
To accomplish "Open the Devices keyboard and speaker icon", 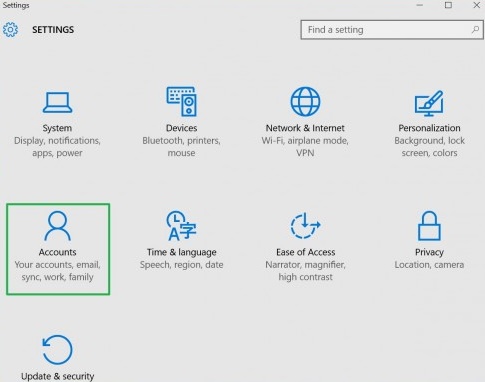I will click(x=182, y=101).
